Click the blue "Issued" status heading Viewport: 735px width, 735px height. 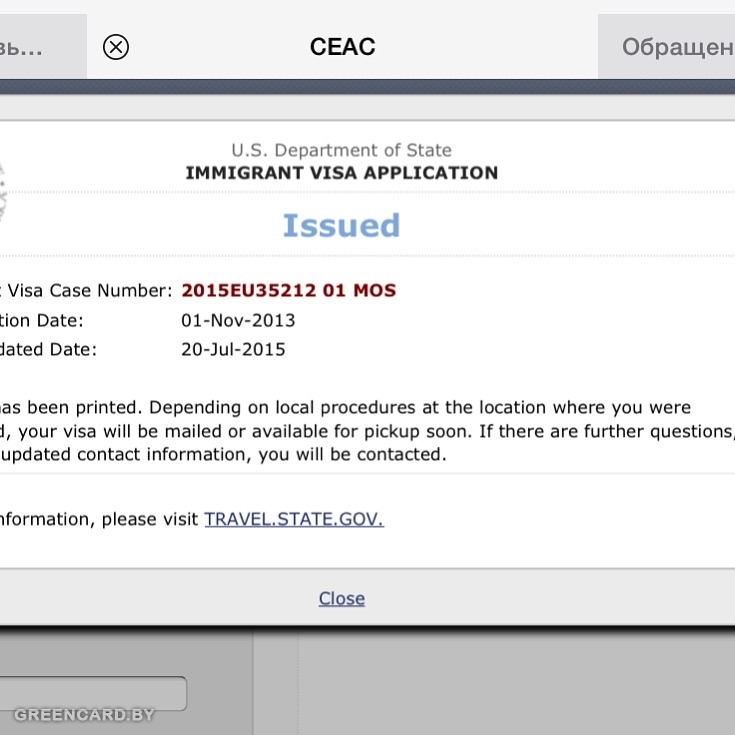341,226
